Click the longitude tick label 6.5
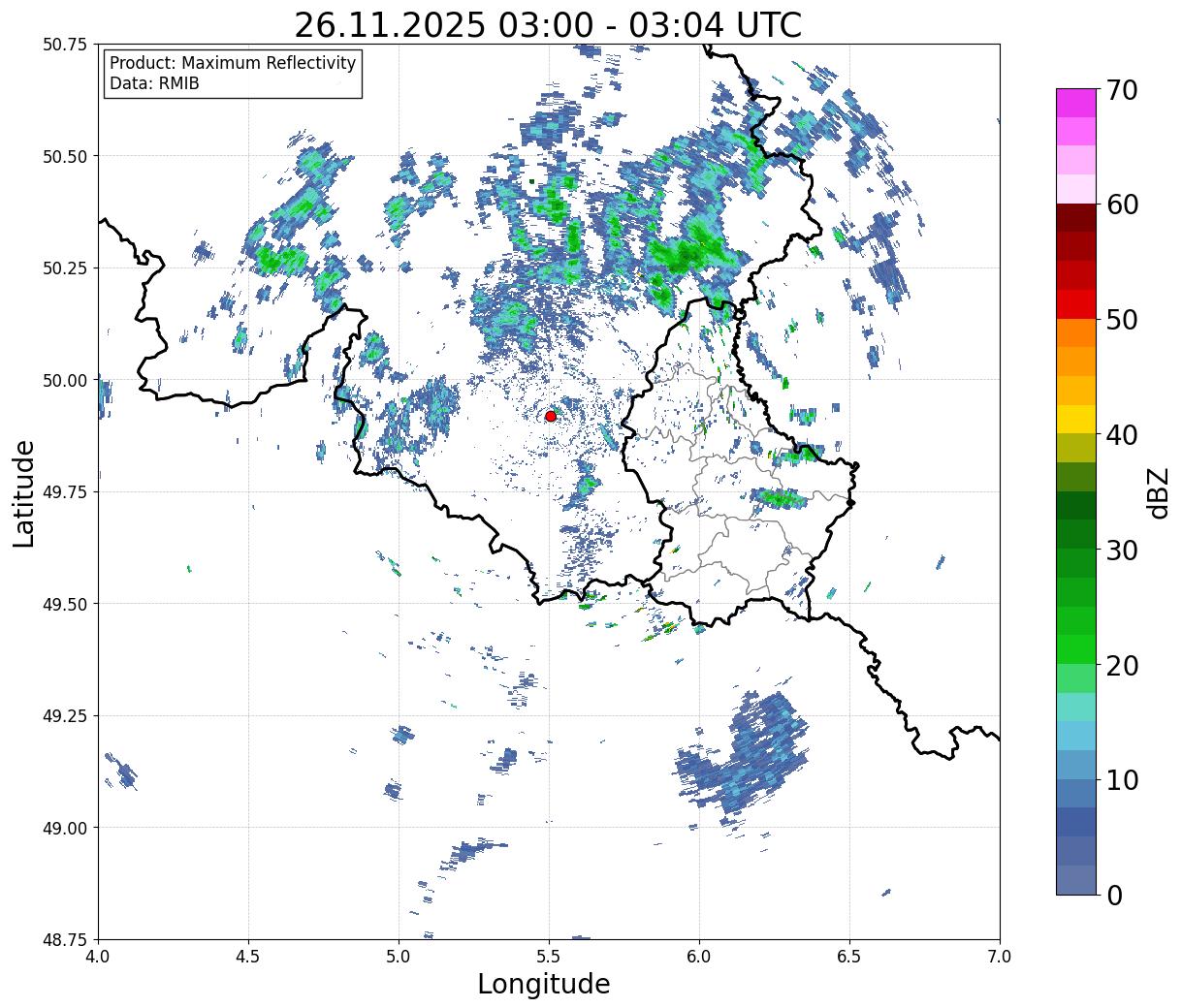1182x1008 pixels. click(x=849, y=957)
